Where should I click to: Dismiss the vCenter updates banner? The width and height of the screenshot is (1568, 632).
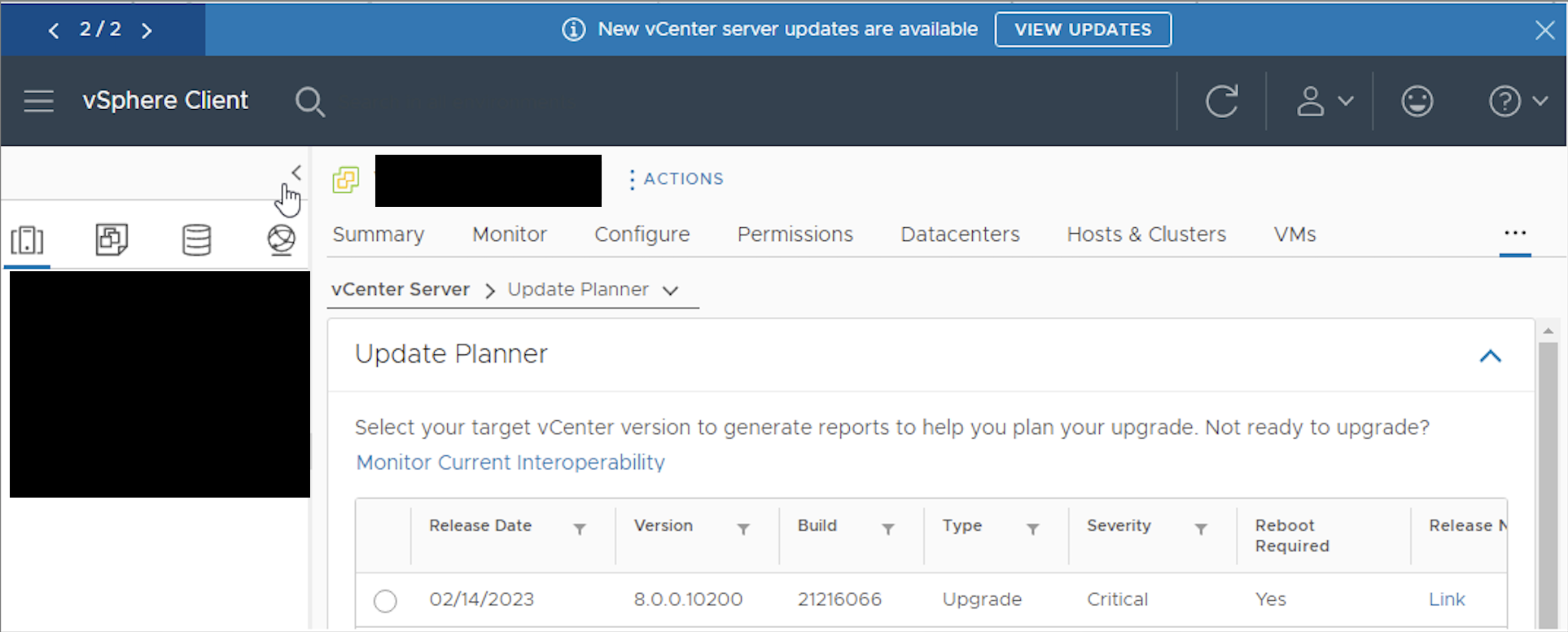[x=1544, y=30]
